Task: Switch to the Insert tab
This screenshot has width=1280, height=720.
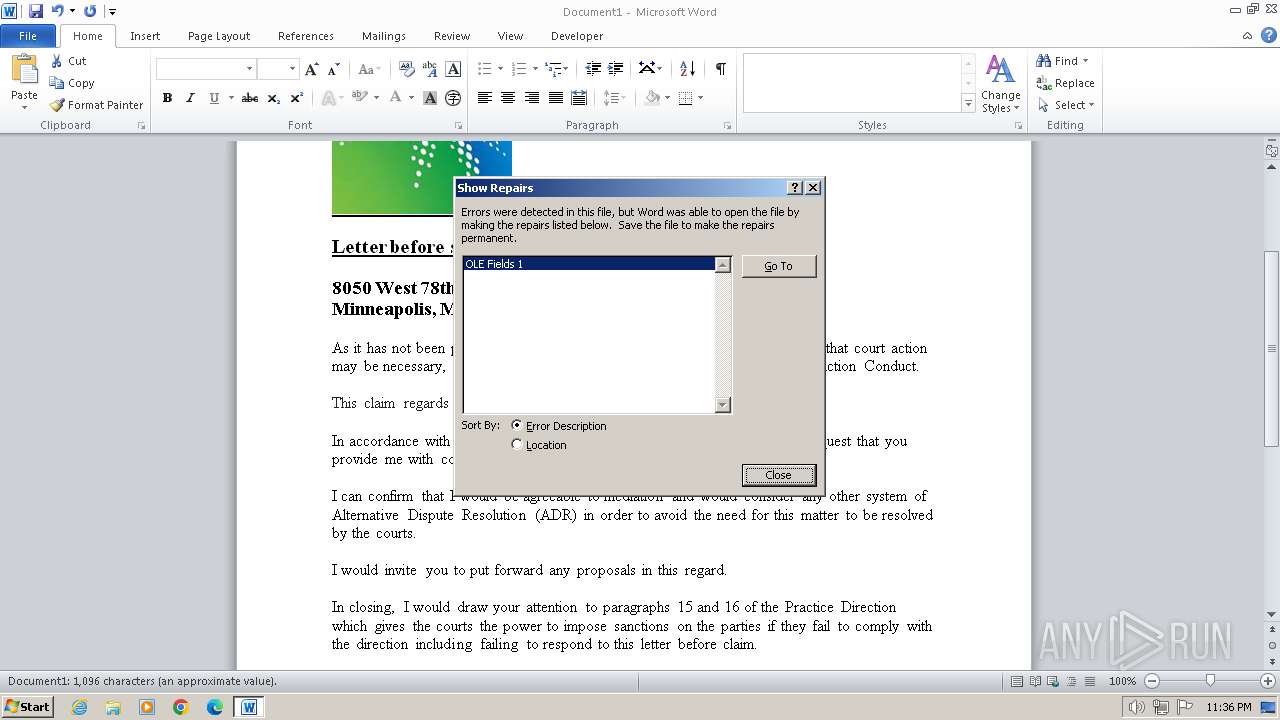Action: point(145,36)
